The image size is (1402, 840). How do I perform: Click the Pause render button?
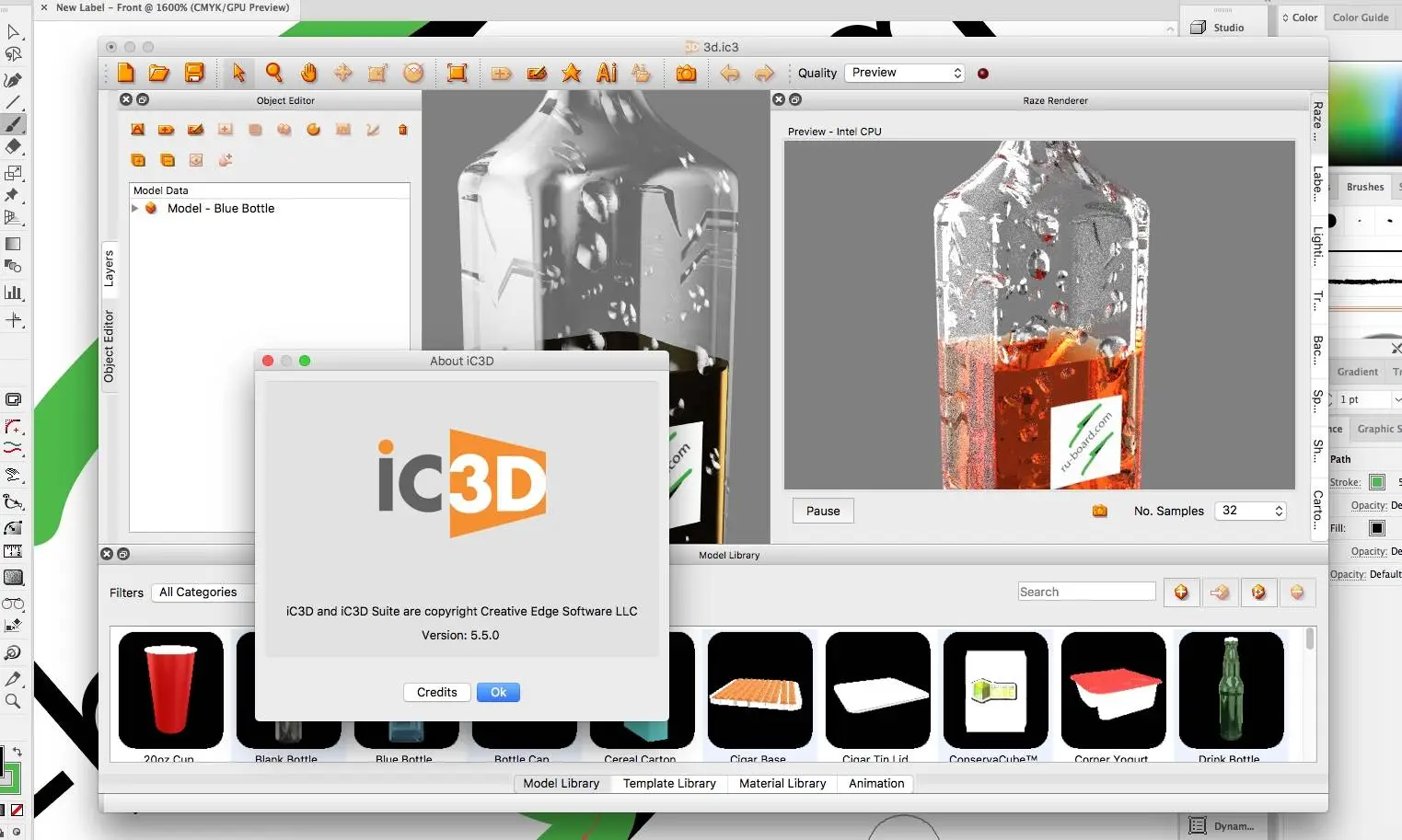(823, 512)
